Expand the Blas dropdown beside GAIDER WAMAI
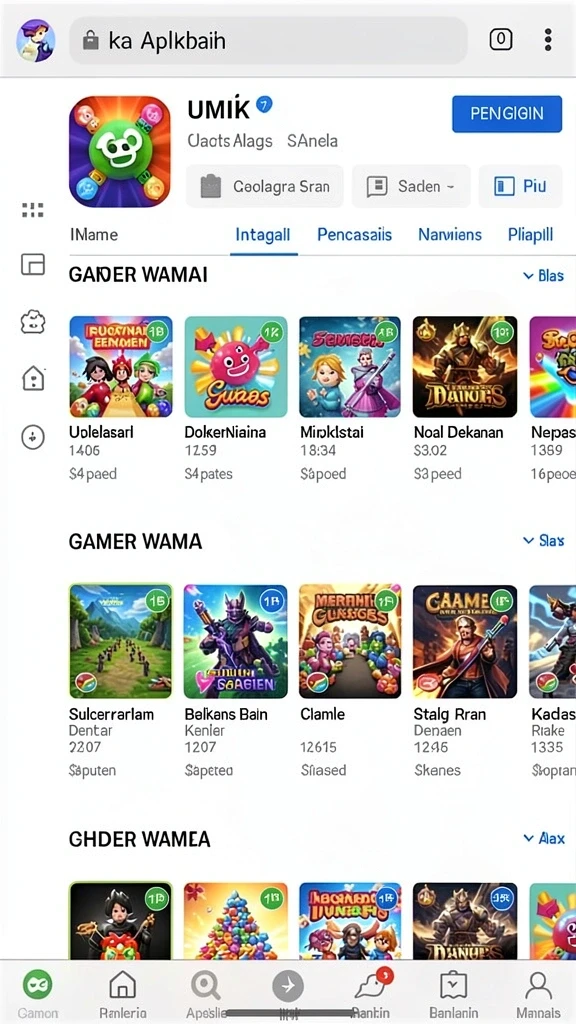This screenshot has width=576, height=1024. point(543,276)
